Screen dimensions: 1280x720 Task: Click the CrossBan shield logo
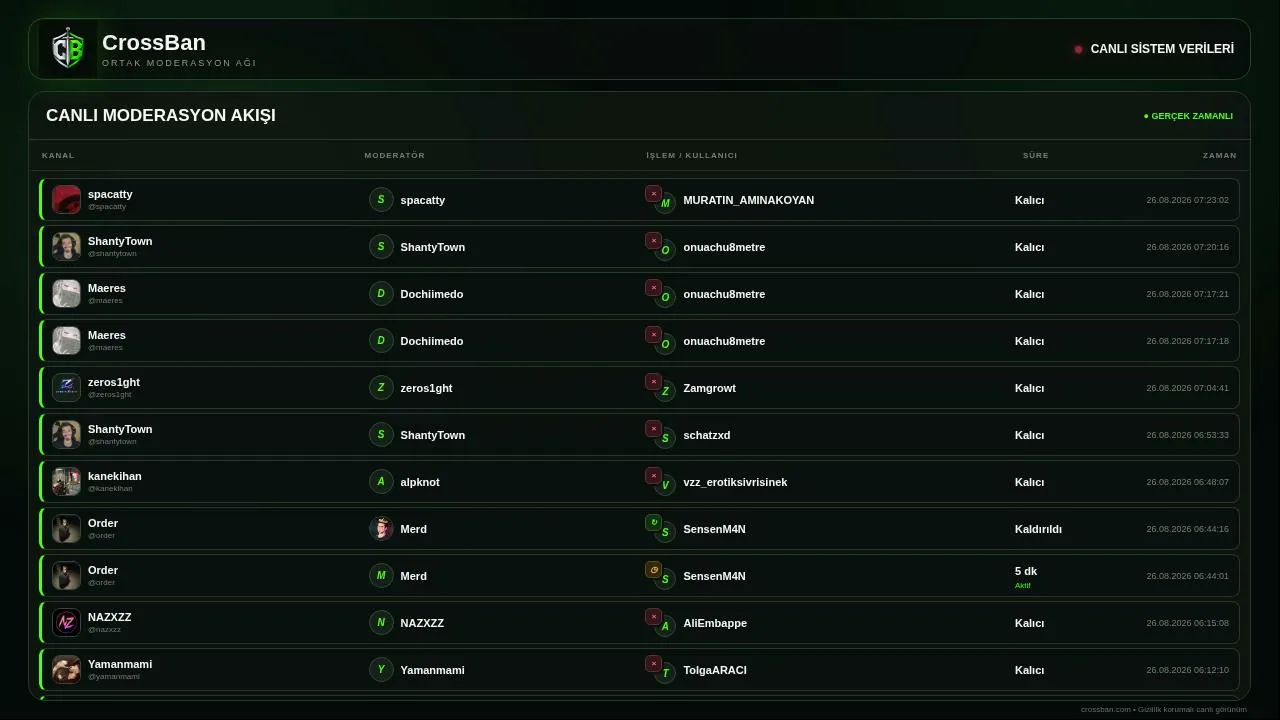68,49
